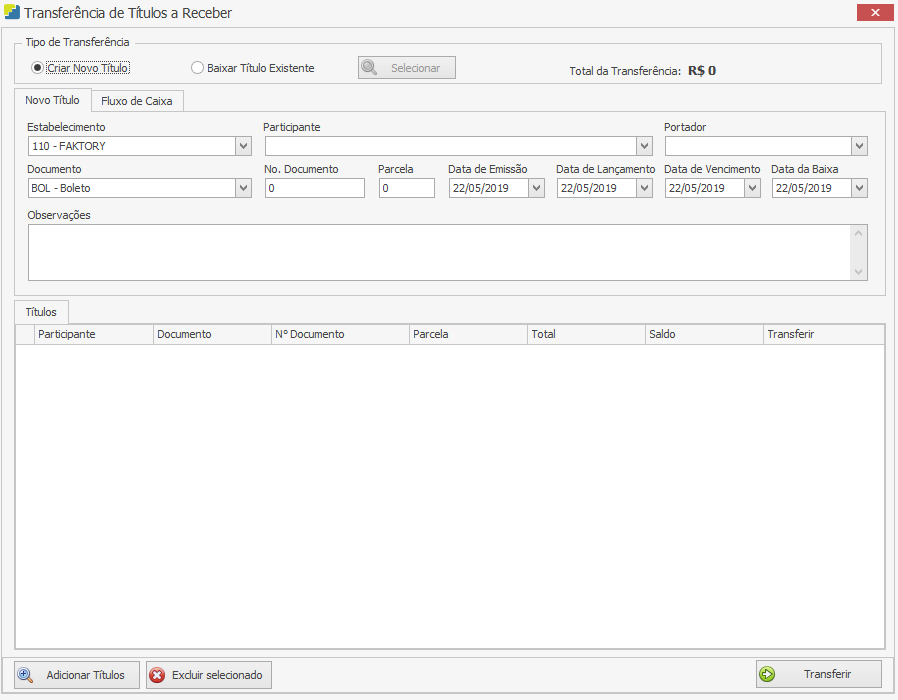Click the magnifier icon beside Selecionar
Viewport: 898px width, 700px height.
[369, 68]
